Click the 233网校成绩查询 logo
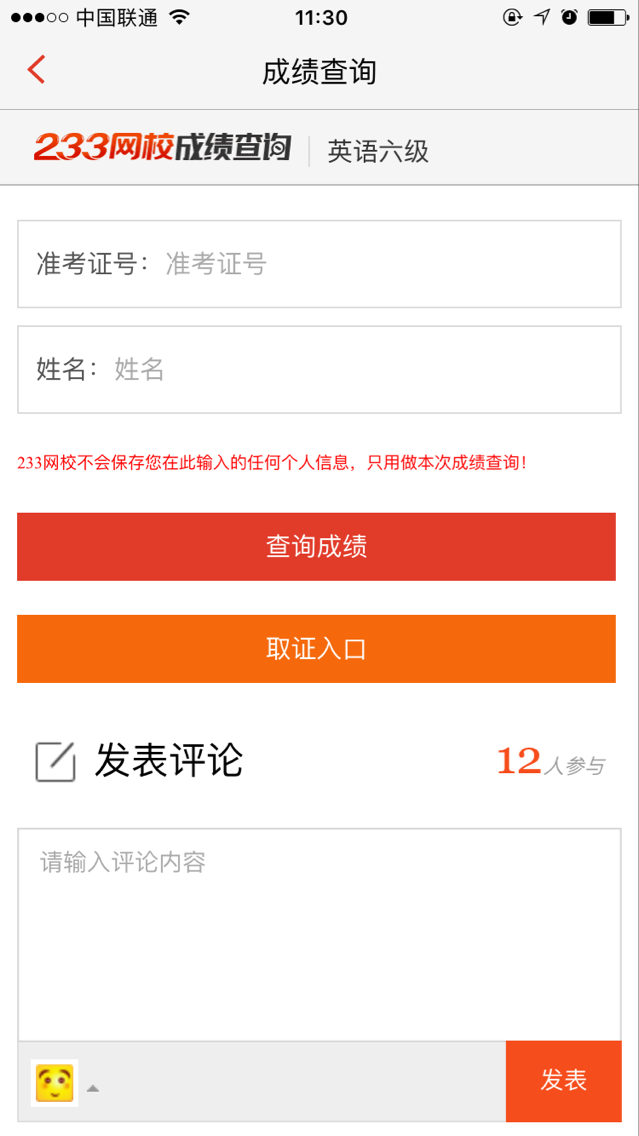 pos(162,148)
